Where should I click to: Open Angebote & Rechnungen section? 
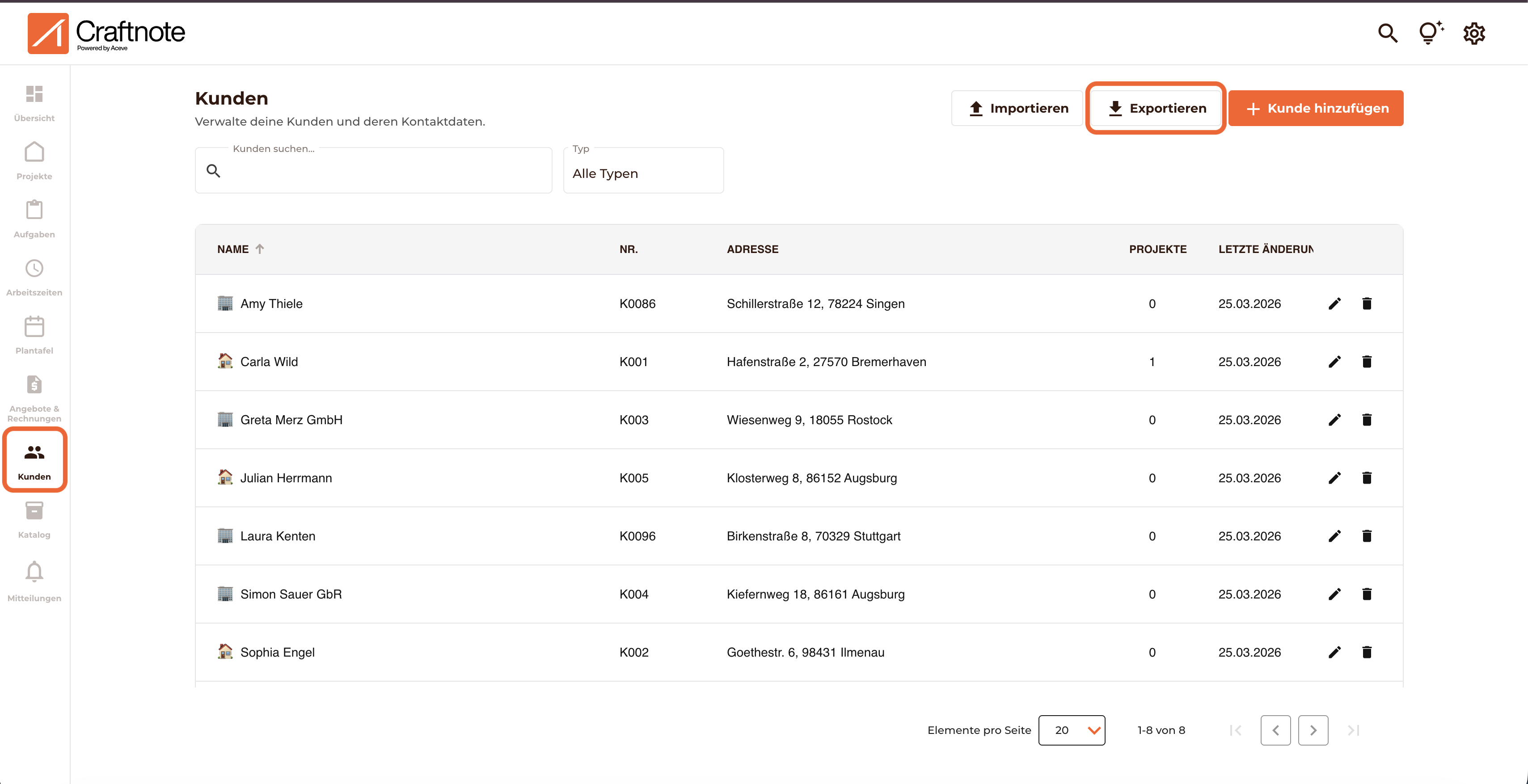pos(34,397)
